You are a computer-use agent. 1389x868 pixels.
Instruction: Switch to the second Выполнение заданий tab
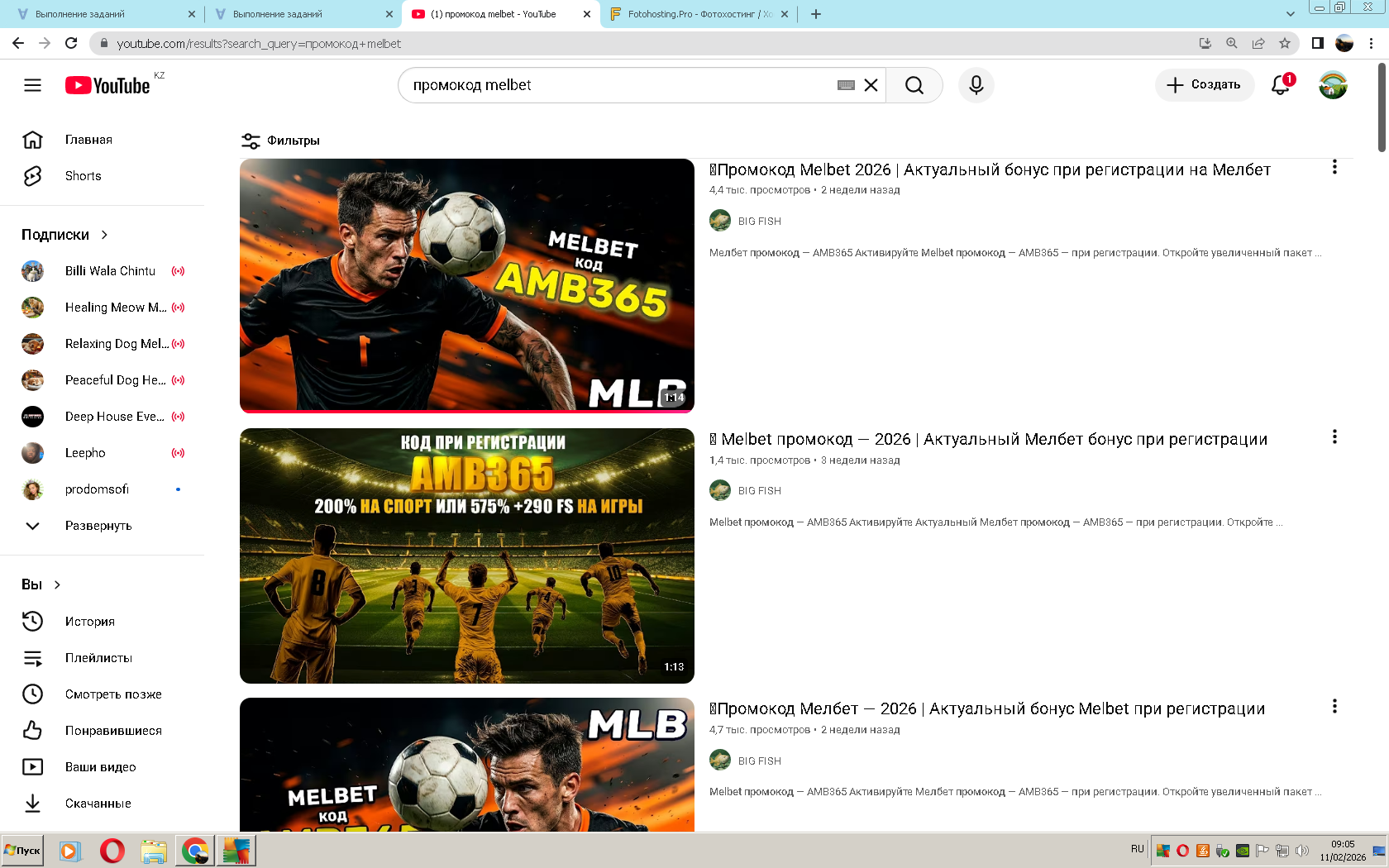point(302,14)
